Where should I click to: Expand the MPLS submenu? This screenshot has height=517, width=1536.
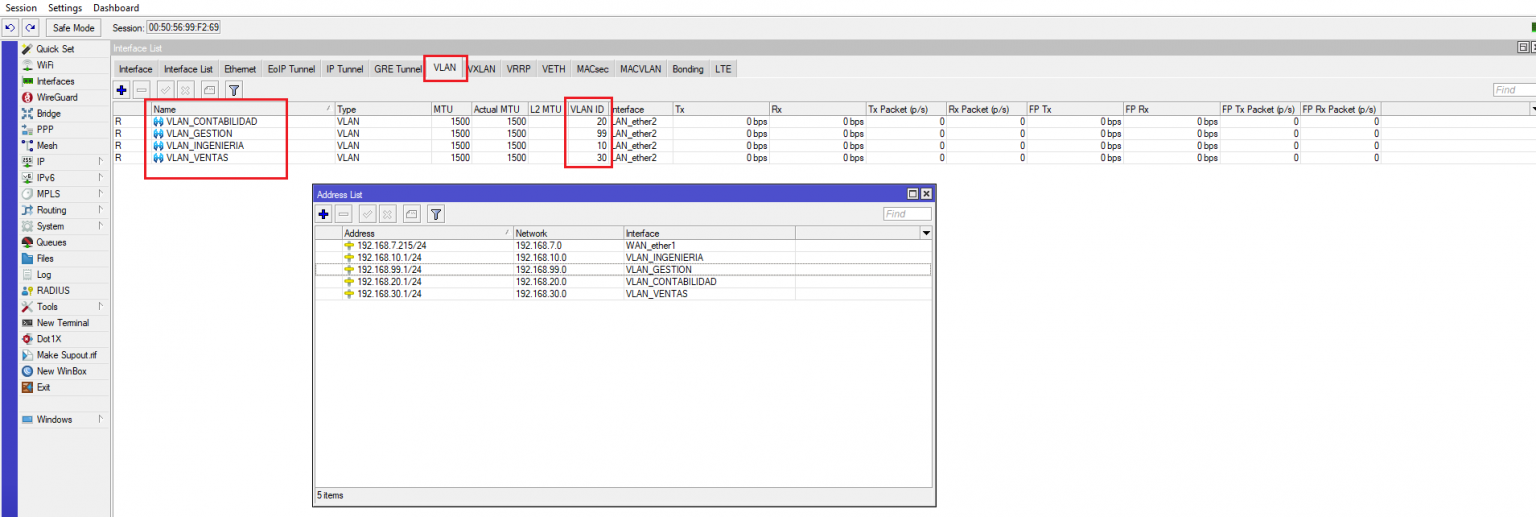click(100, 193)
